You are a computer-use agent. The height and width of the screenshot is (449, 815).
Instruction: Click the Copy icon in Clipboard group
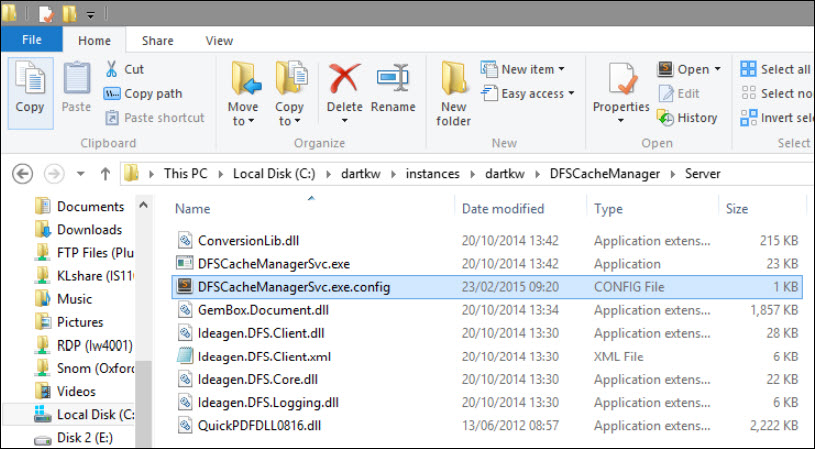[30, 79]
